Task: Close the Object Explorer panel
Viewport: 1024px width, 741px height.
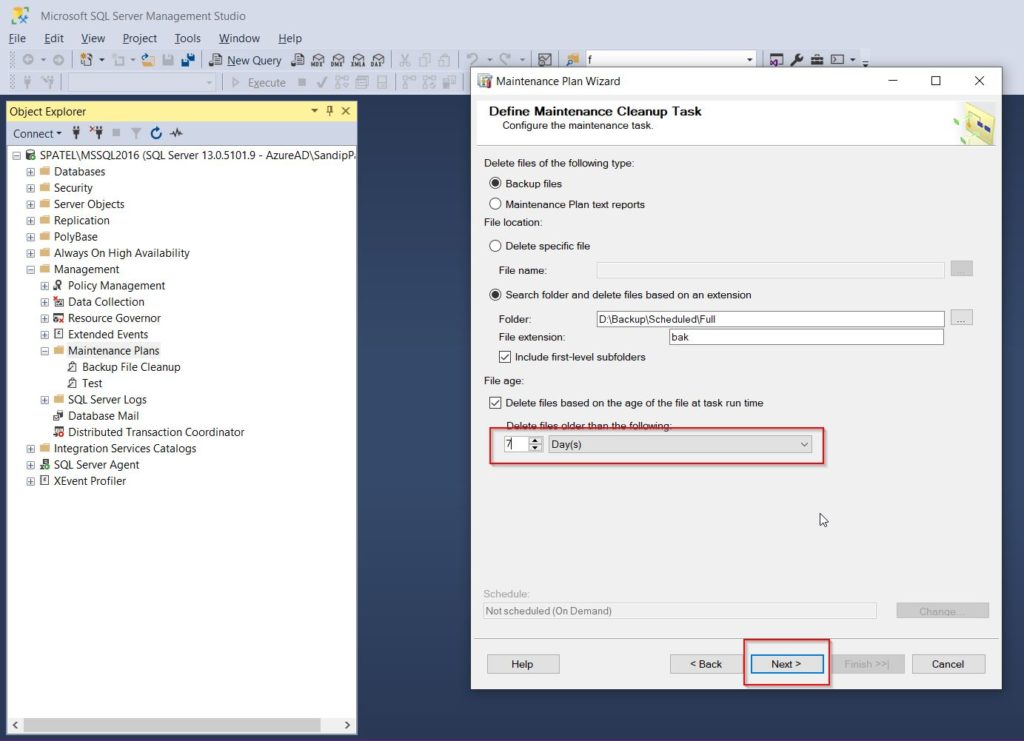Action: (346, 111)
